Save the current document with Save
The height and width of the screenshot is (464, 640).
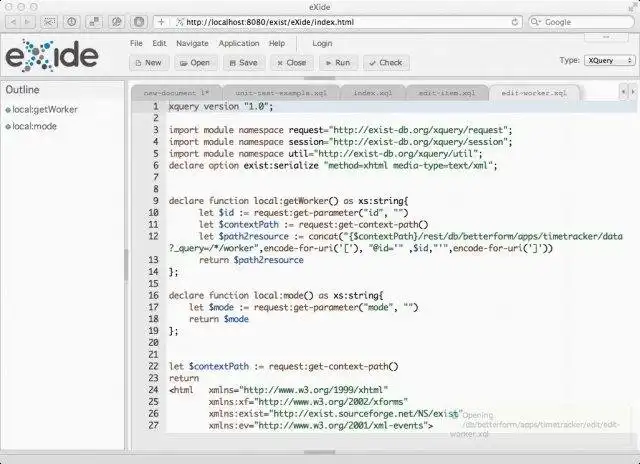244,63
